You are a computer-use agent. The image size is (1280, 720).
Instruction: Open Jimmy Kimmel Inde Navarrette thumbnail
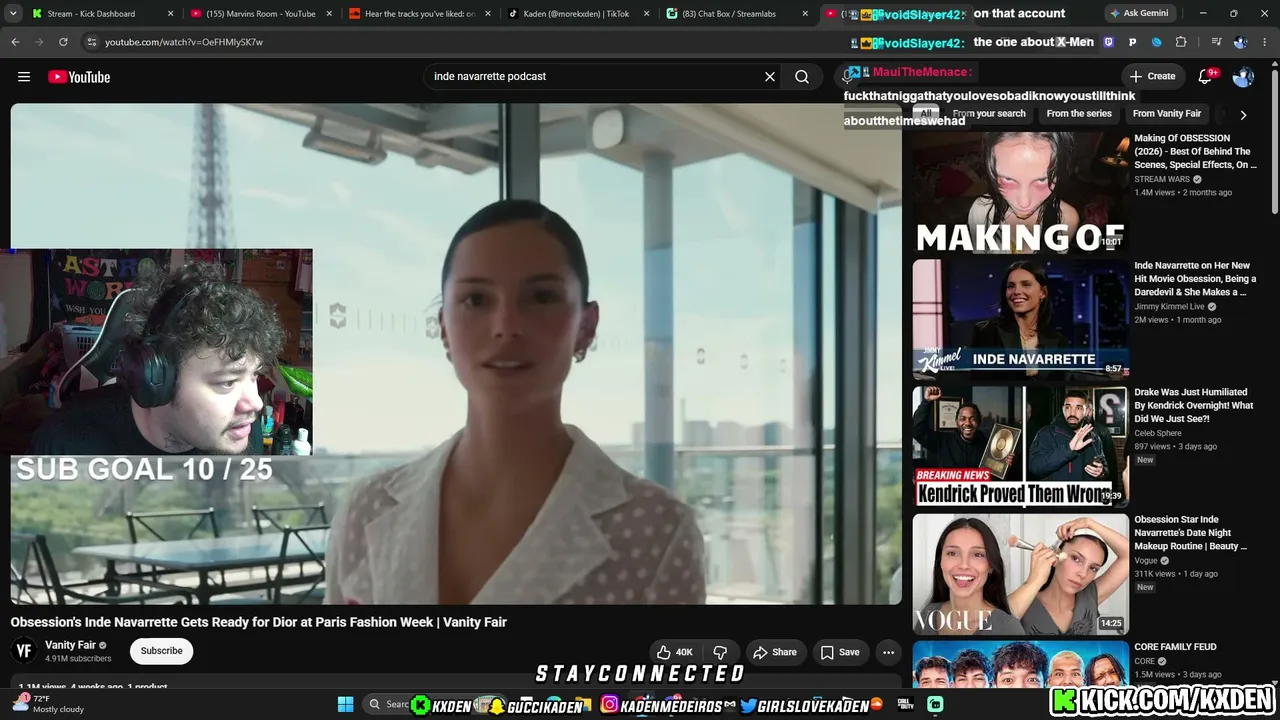point(1020,320)
